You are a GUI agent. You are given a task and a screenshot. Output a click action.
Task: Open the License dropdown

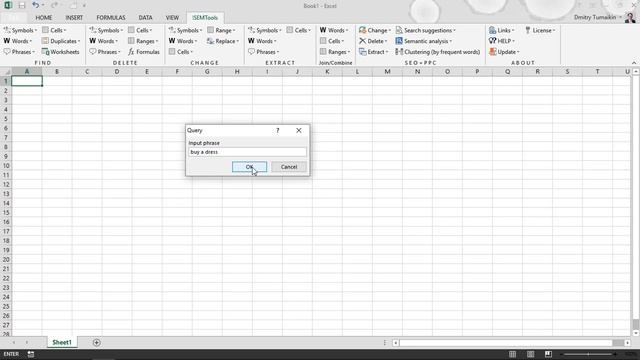[x=540, y=30]
